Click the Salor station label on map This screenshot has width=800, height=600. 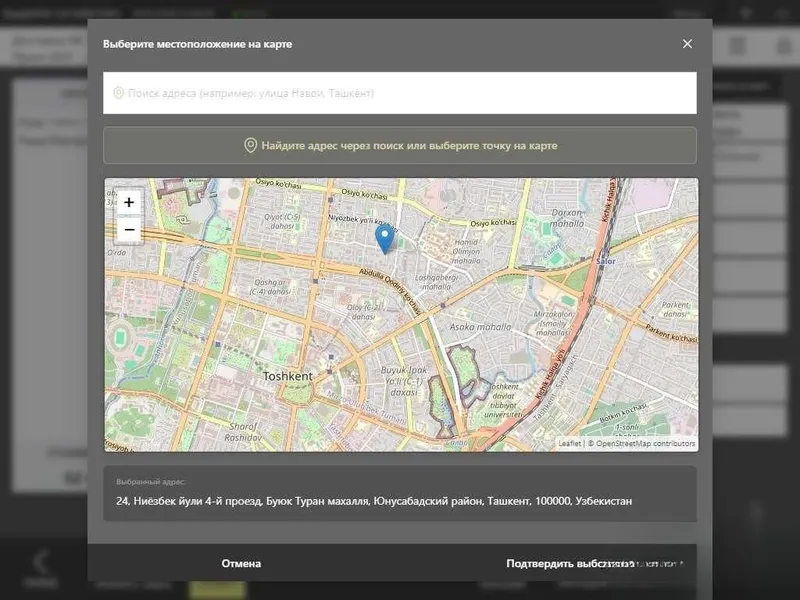point(606,261)
